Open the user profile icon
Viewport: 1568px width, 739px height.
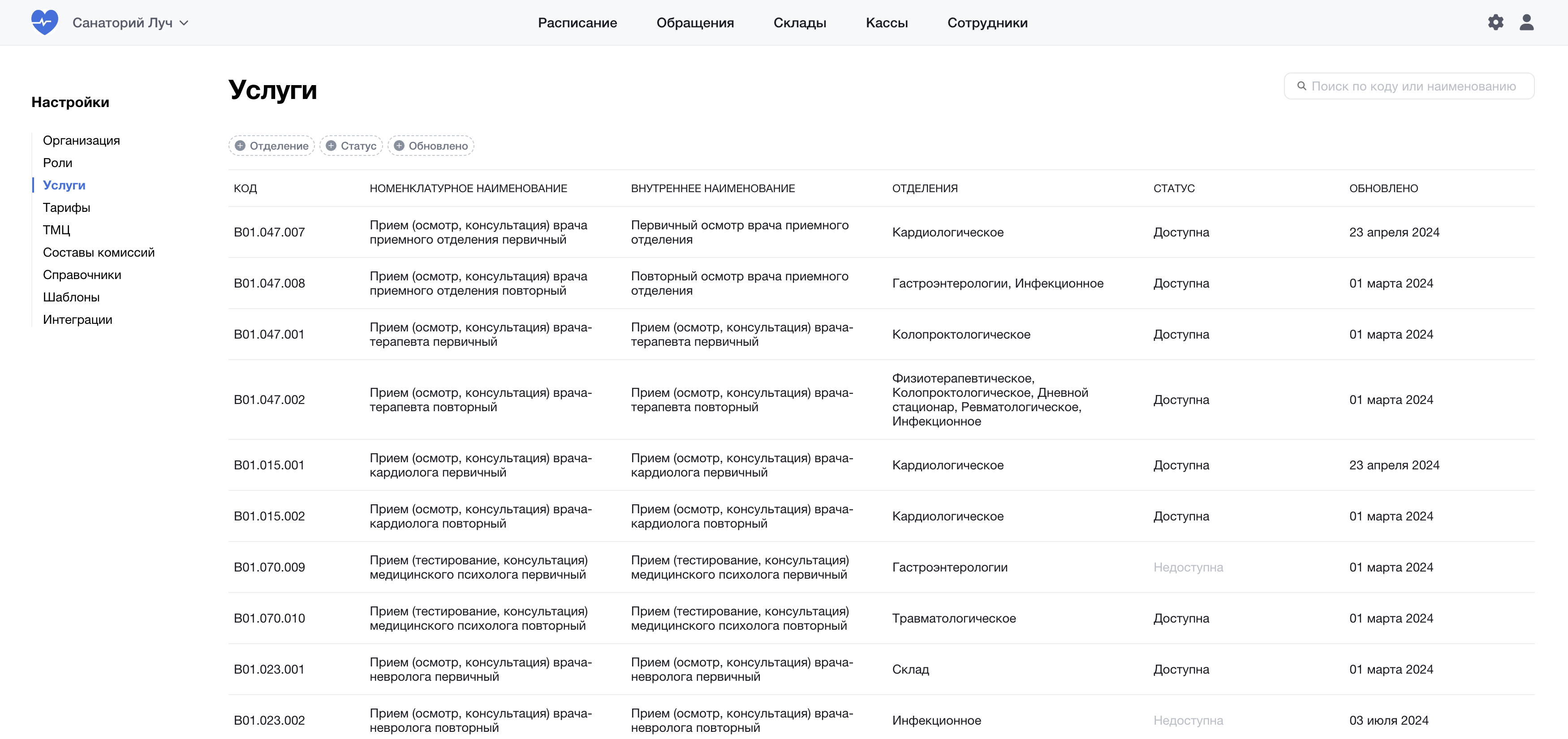click(1526, 22)
